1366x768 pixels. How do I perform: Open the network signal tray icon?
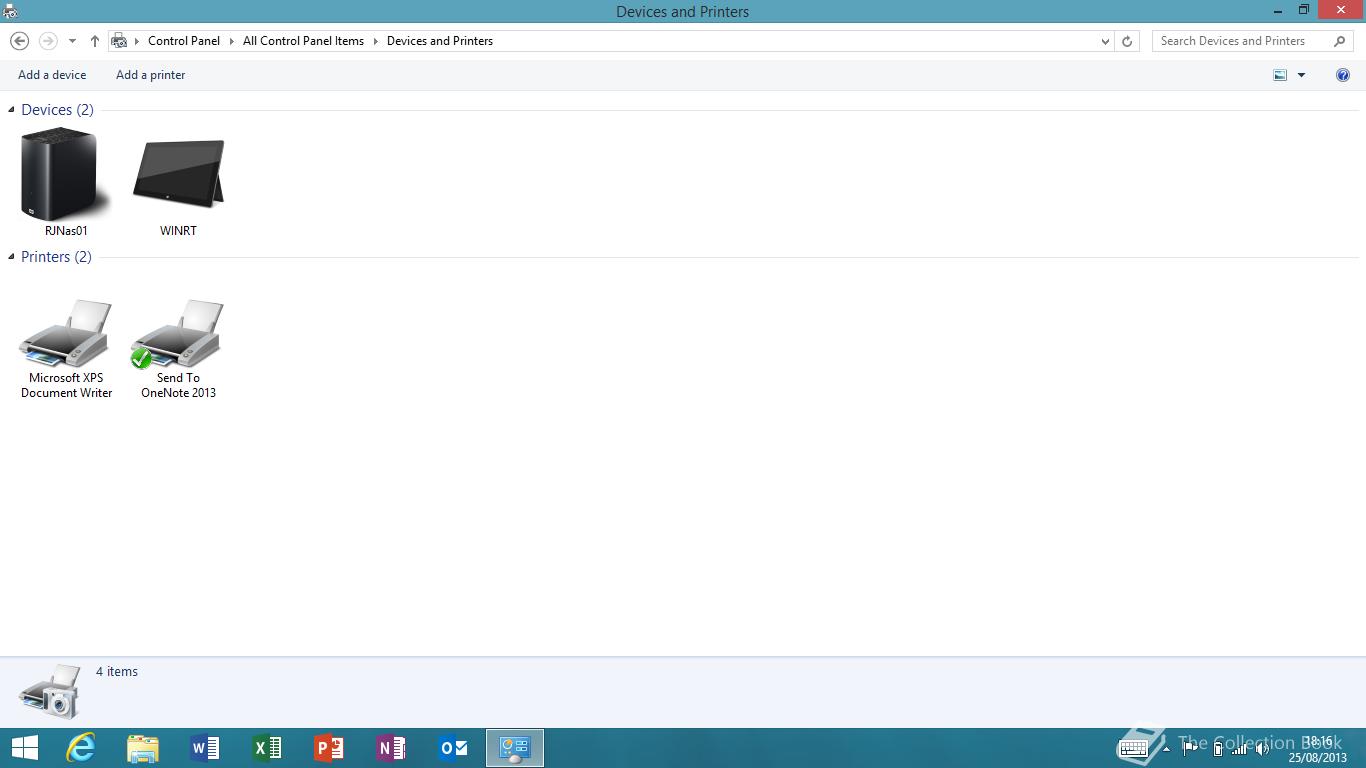[1240, 748]
